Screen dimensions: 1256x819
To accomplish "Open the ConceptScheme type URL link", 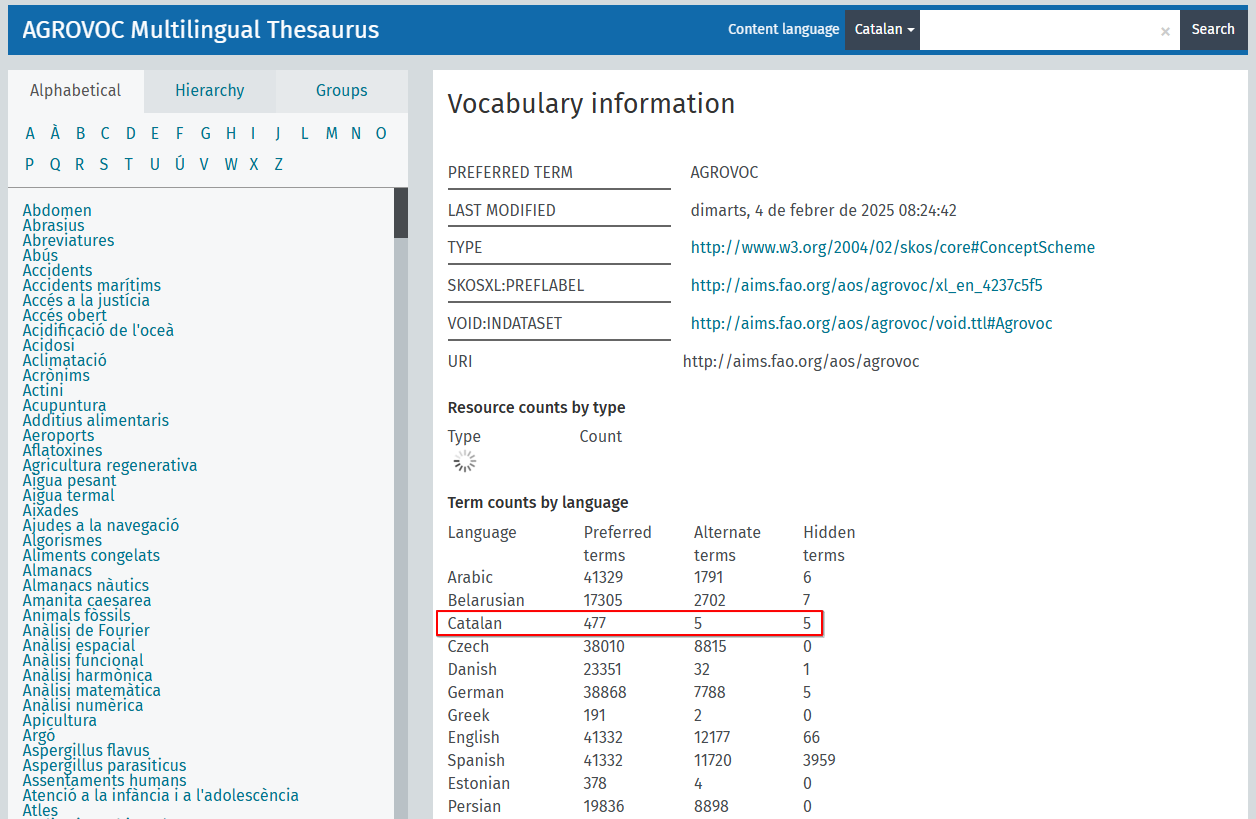I will coord(892,248).
